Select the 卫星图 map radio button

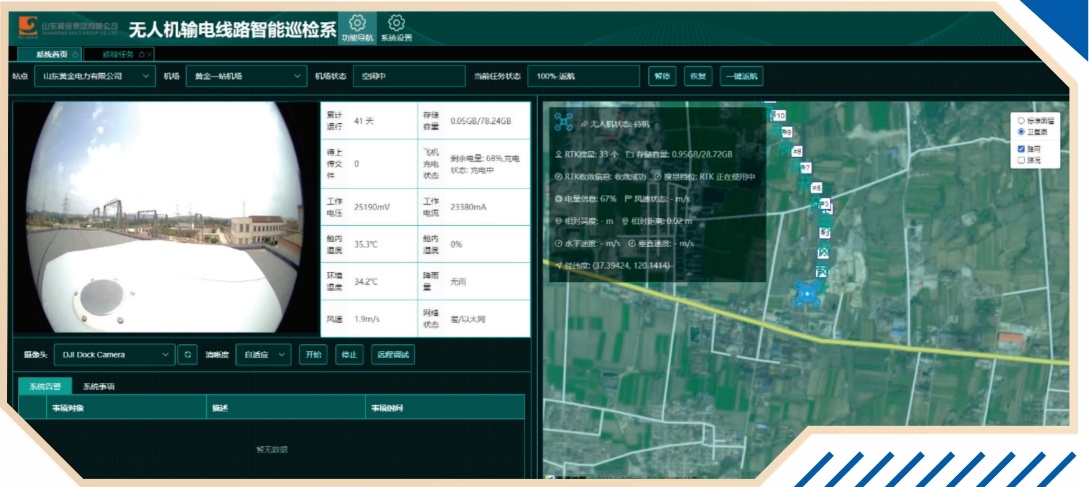click(1021, 131)
